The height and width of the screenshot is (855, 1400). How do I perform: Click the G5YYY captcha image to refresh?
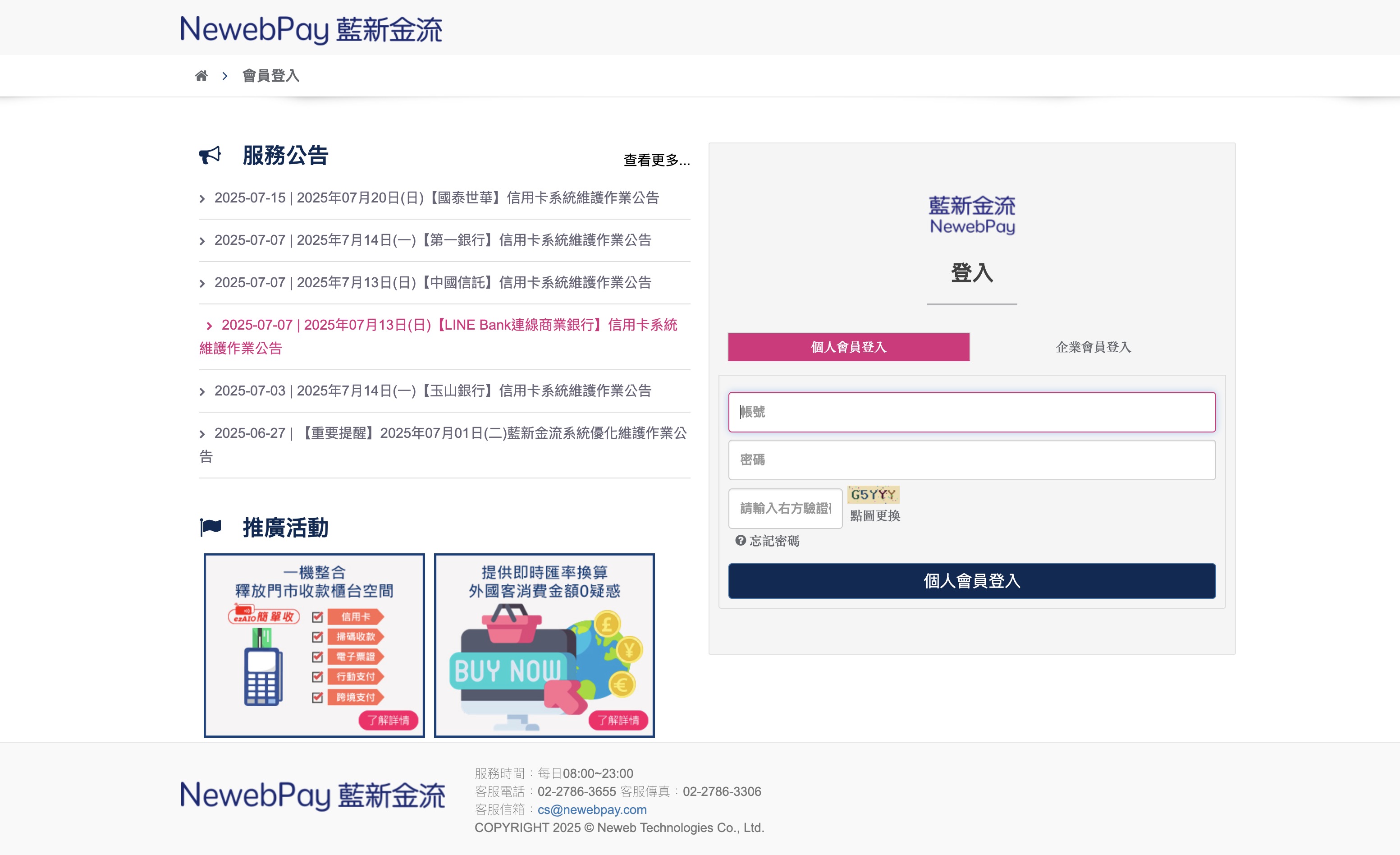tap(873, 495)
